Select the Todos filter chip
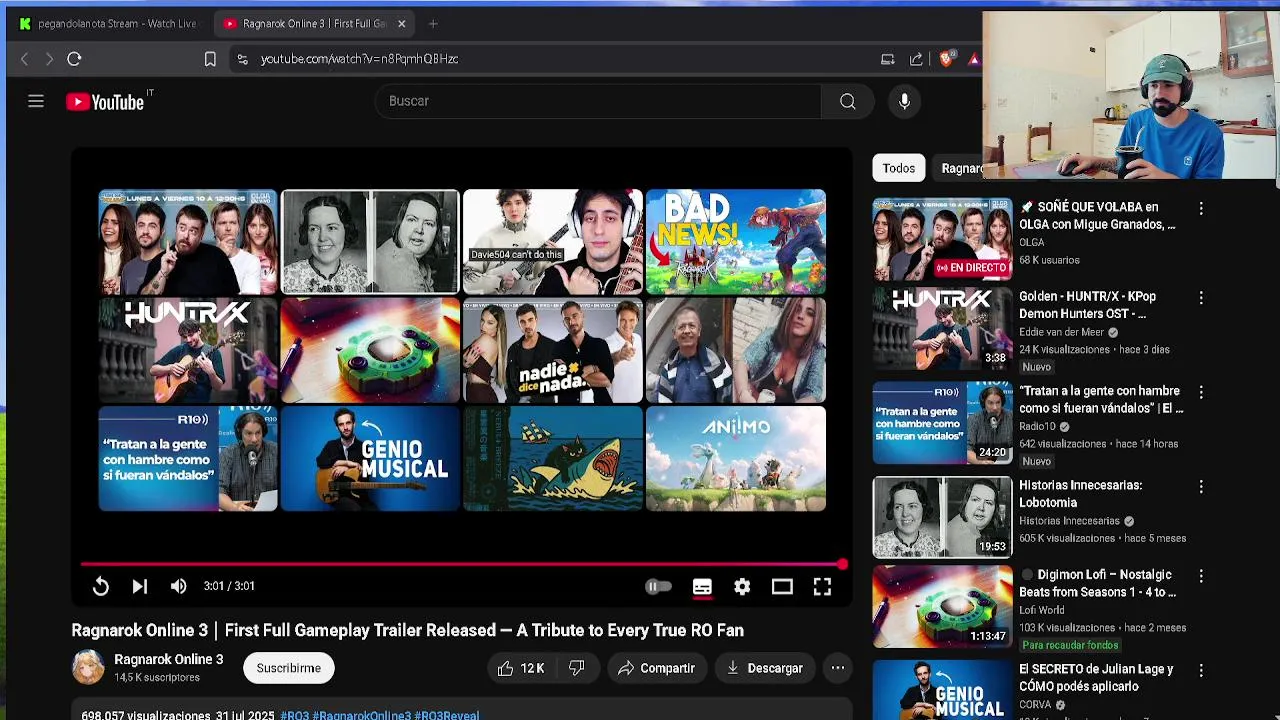The width and height of the screenshot is (1280, 720). pos(898,168)
